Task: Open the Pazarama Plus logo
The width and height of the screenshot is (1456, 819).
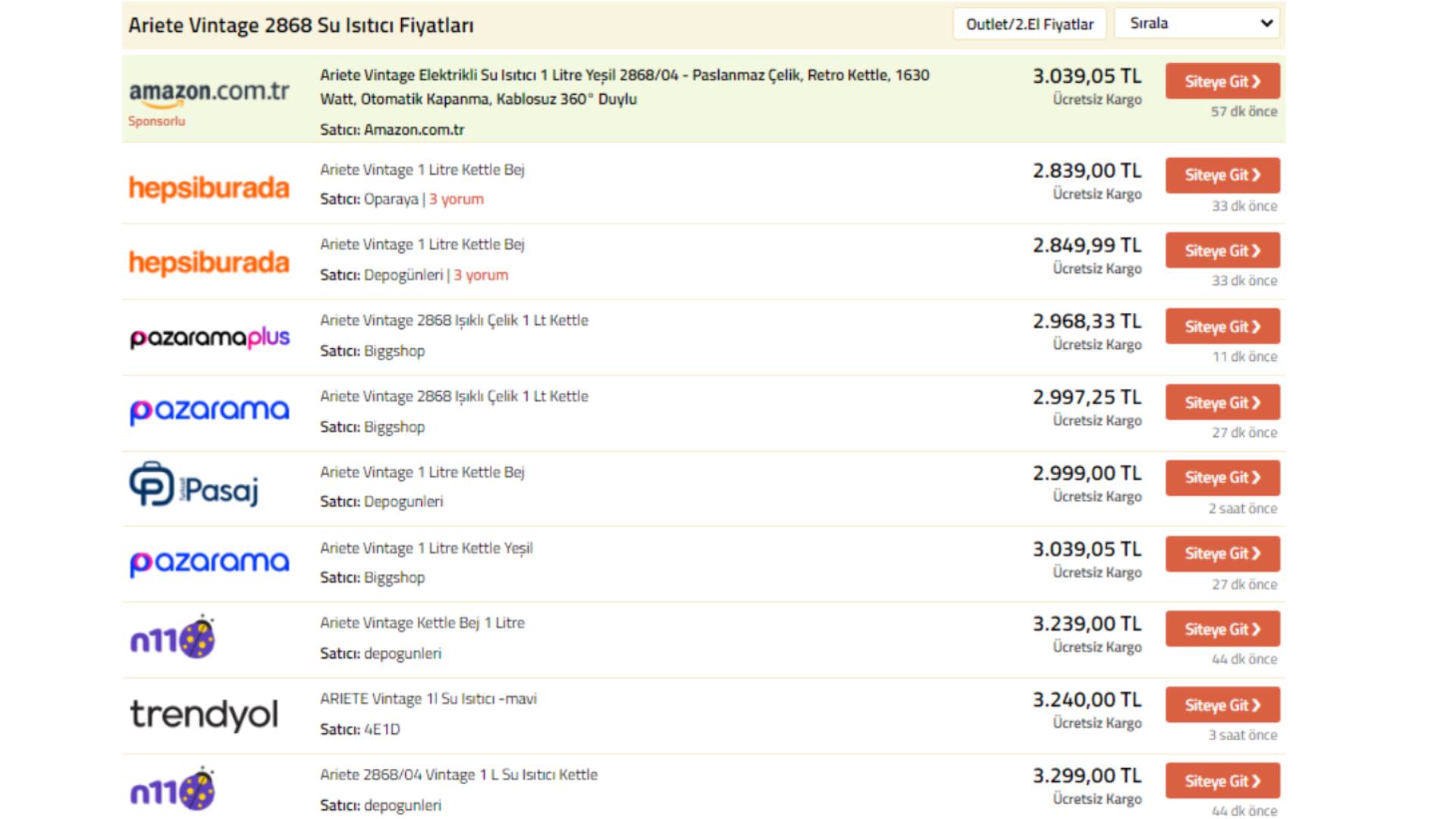Action: point(209,337)
